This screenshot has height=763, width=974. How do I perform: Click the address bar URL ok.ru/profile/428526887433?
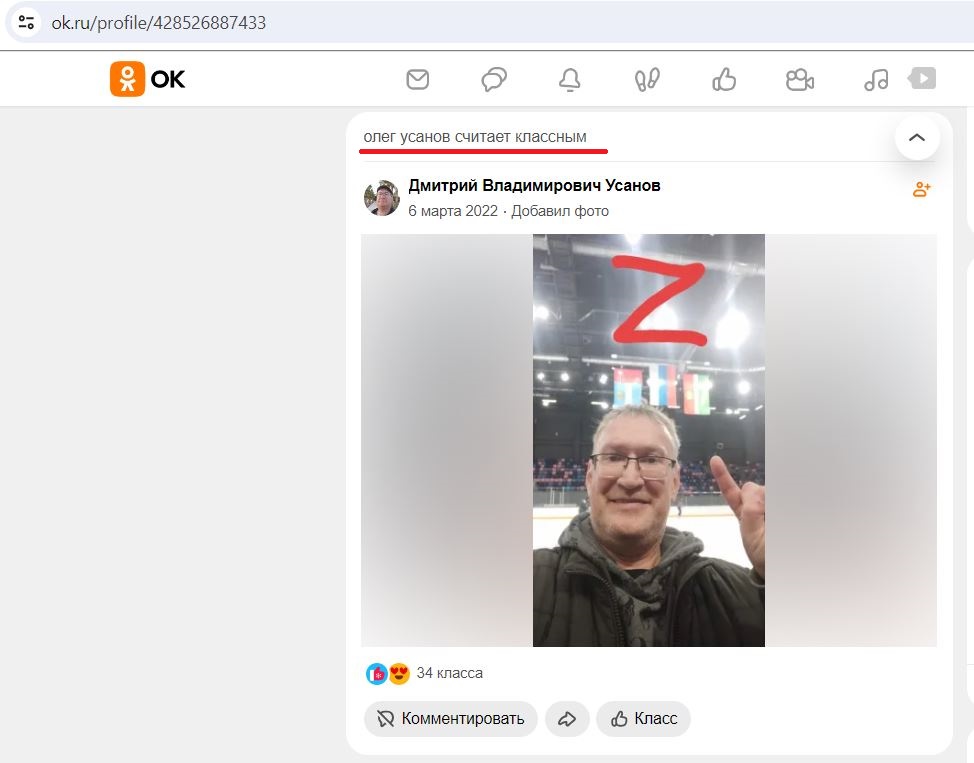click(158, 23)
